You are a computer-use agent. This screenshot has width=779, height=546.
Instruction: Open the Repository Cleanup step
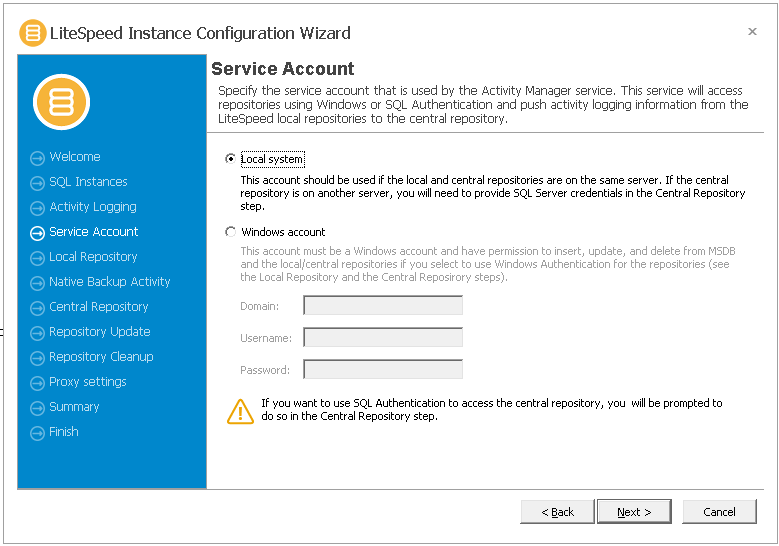tap(101, 357)
